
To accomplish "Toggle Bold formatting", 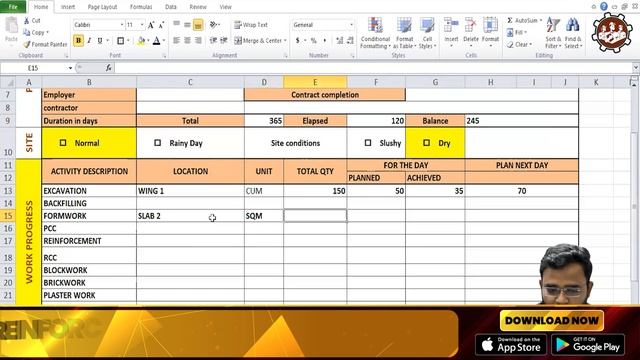I will 78,40.
